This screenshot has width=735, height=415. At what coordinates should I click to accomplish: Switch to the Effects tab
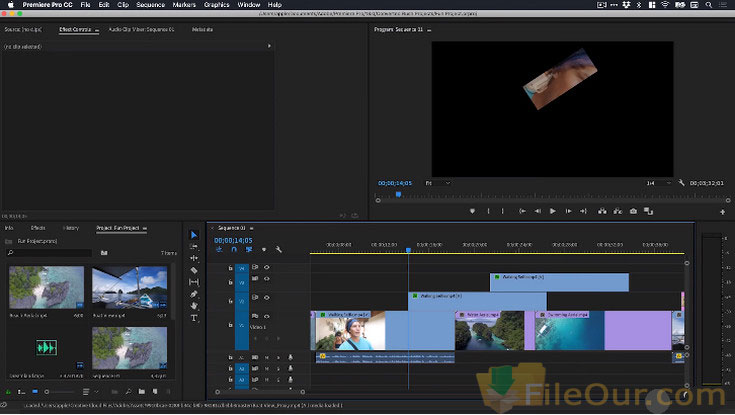[x=38, y=228]
